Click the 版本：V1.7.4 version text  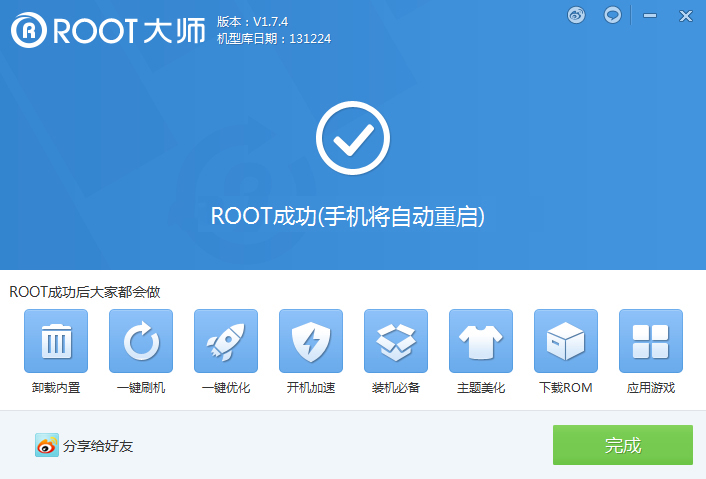(252, 22)
